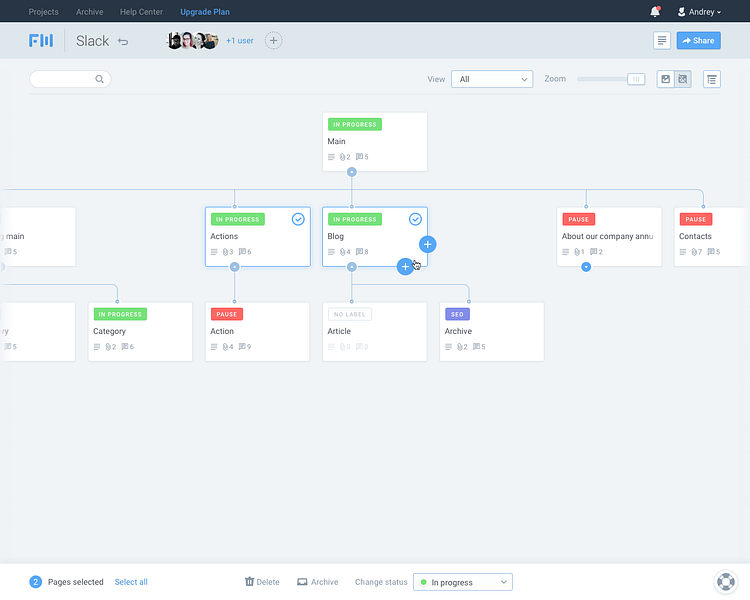The height and width of the screenshot is (600, 750).
Task: Switch to the no-images view mode
Action: [683, 79]
